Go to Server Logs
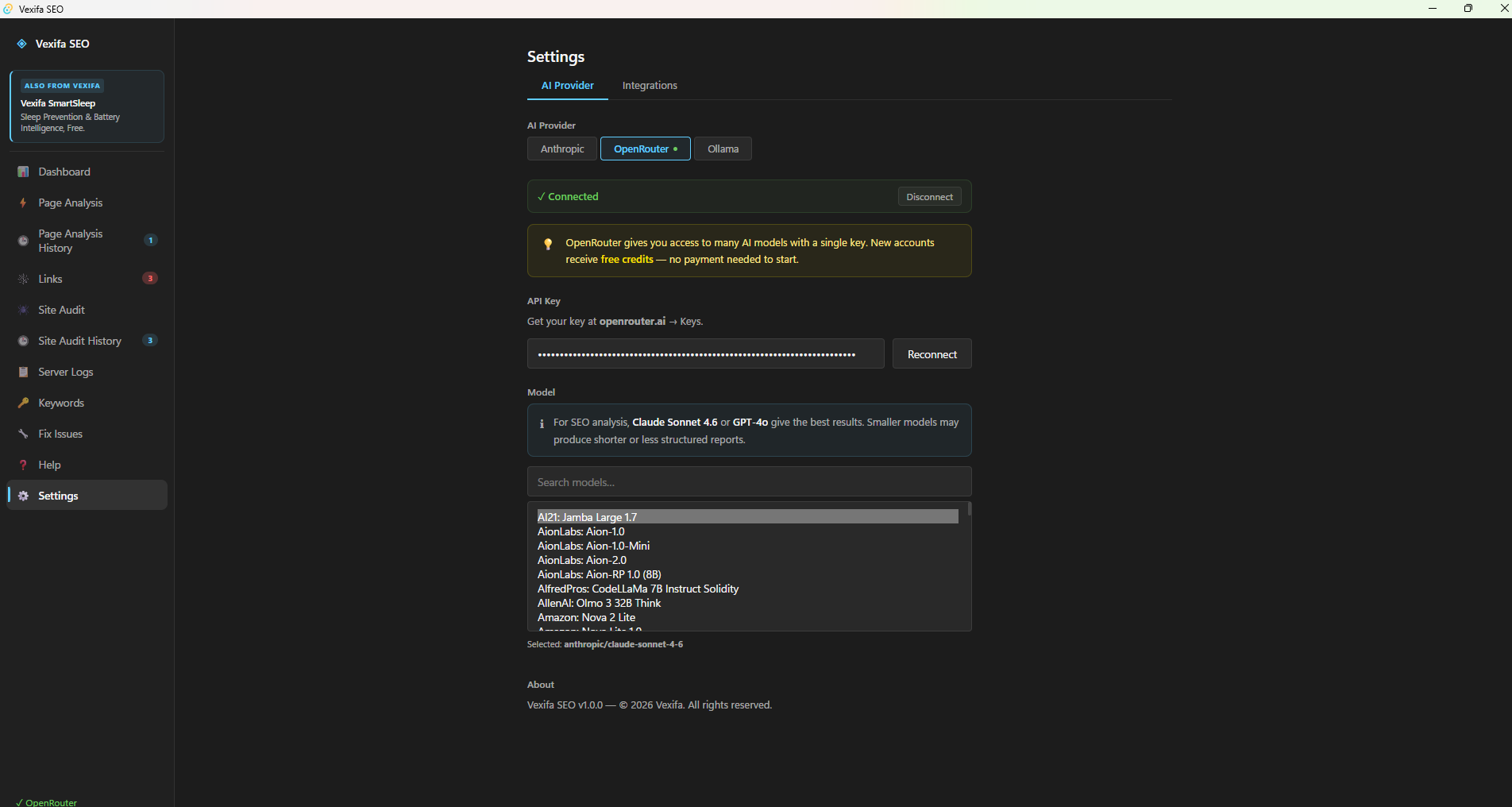1512x807 pixels. [x=87, y=372]
